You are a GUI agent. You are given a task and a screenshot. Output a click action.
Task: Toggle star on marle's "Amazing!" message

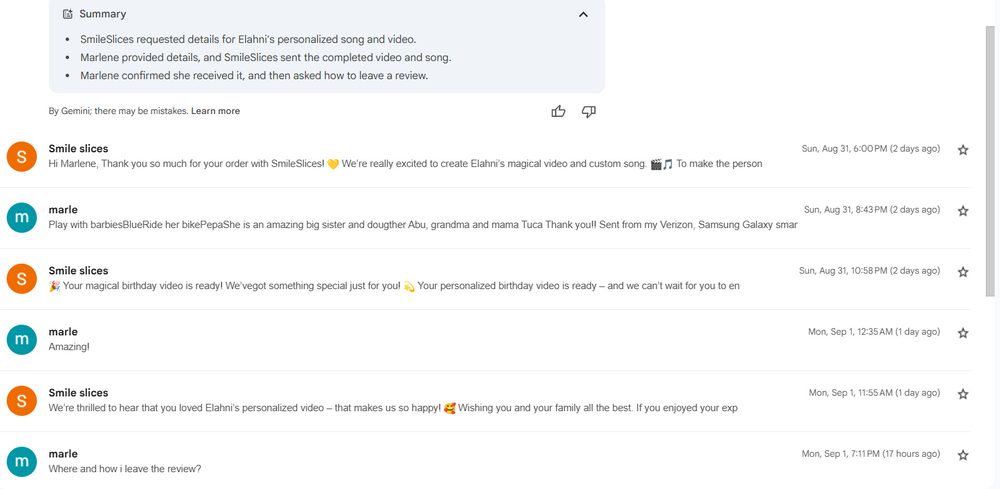point(963,333)
